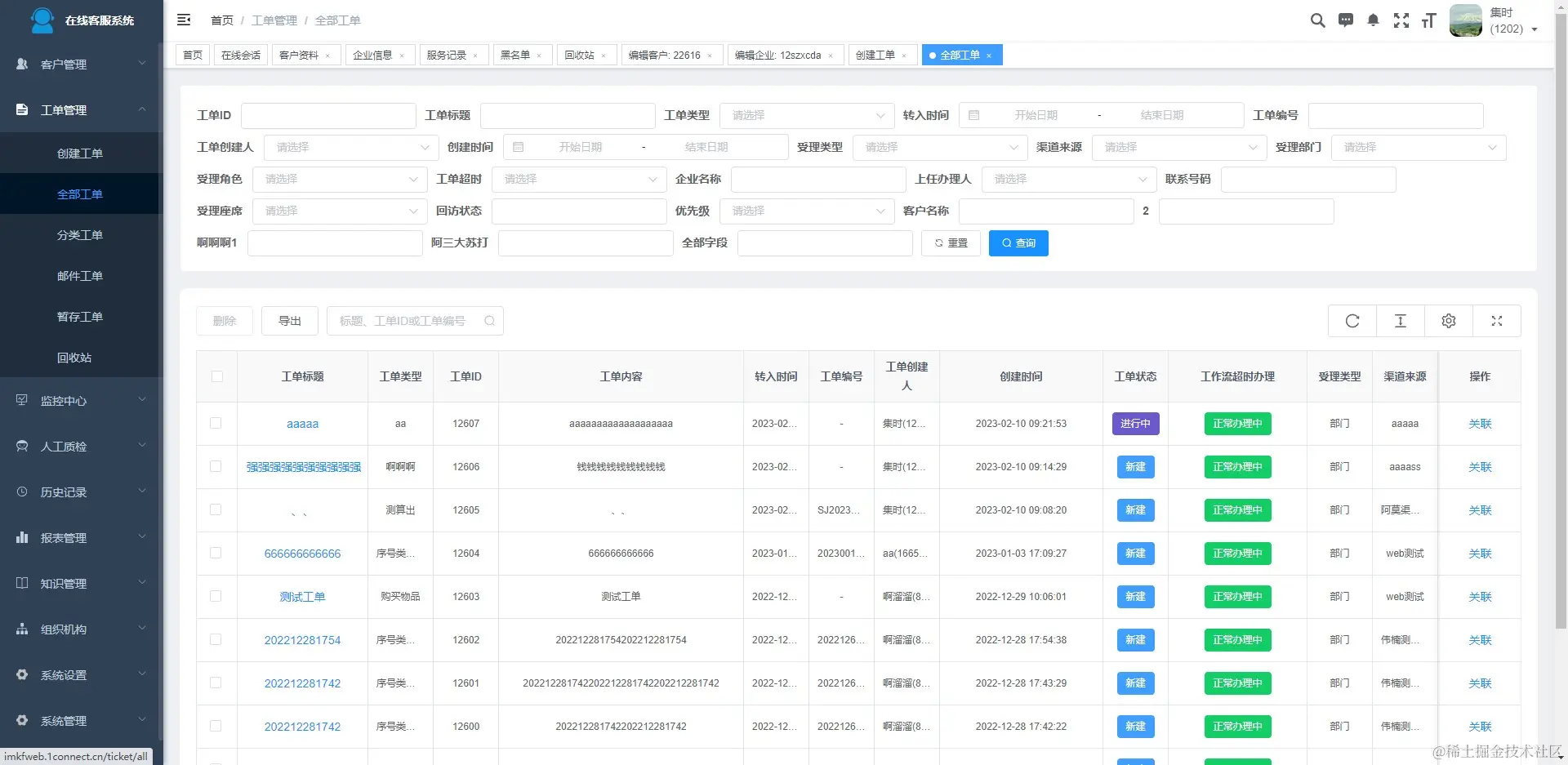The image size is (1568, 765).
Task: Click the 转入时间 start date picker
Action: (x=1036, y=115)
